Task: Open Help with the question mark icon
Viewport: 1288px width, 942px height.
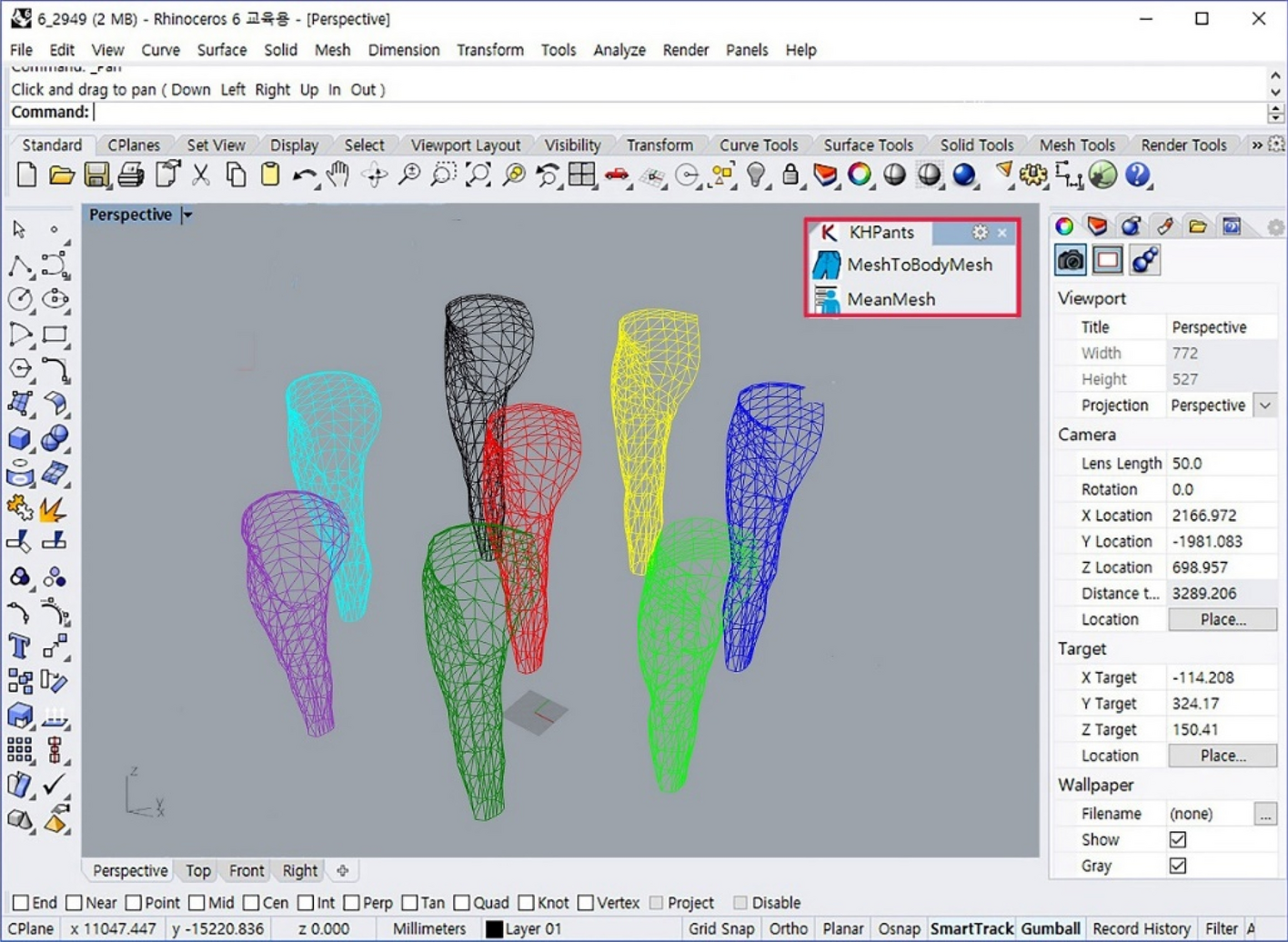Action: click(x=1137, y=175)
